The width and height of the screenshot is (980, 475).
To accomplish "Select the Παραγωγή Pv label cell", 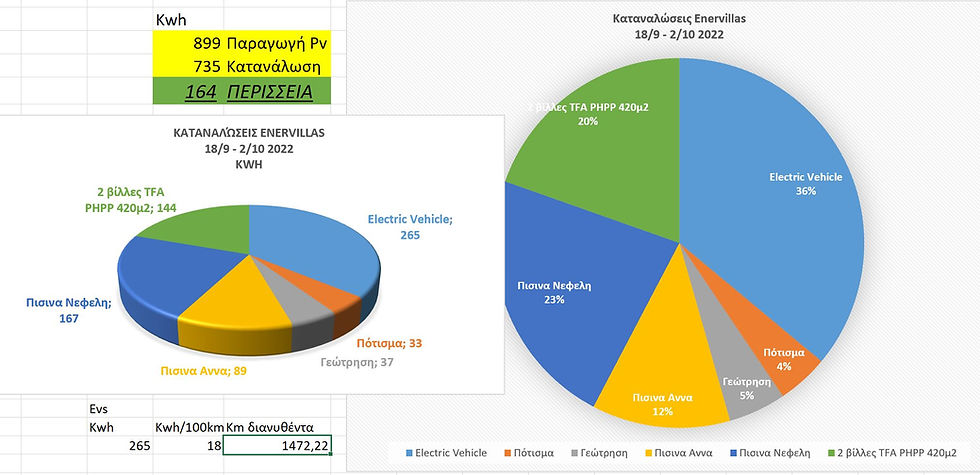I will [276, 43].
